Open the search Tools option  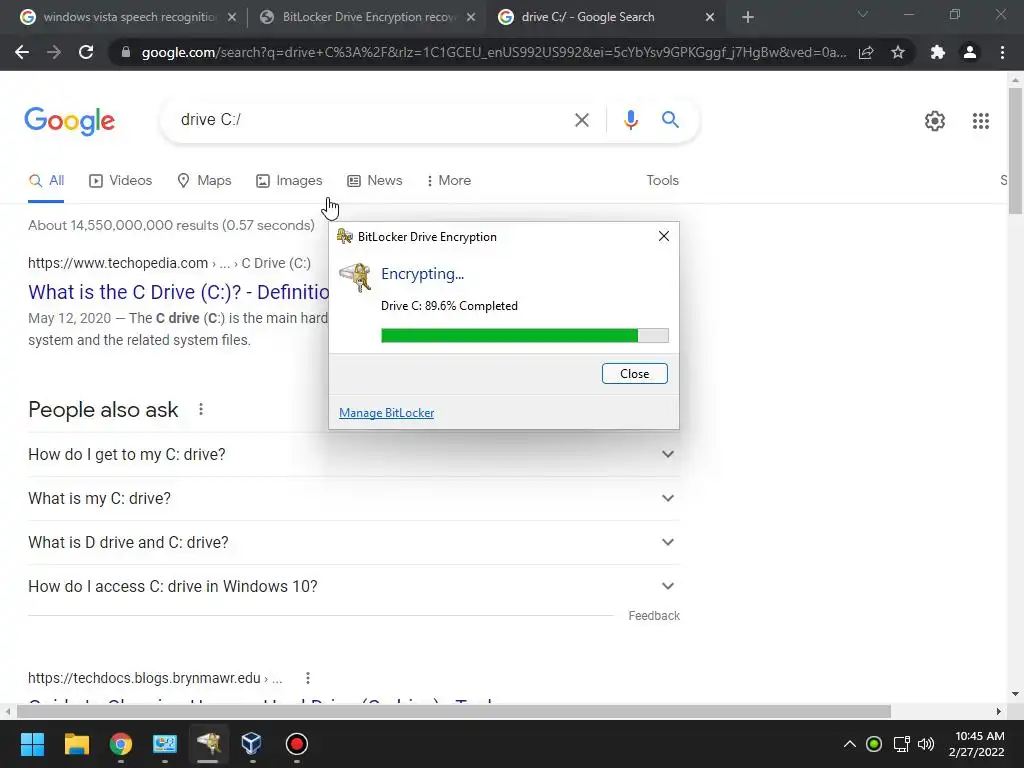pyautogui.click(x=662, y=180)
